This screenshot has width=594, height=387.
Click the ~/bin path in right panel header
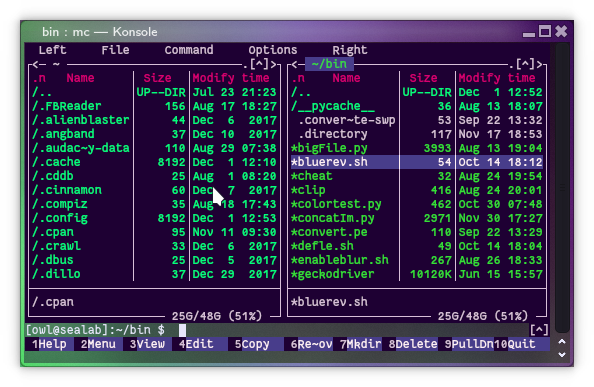[329, 64]
